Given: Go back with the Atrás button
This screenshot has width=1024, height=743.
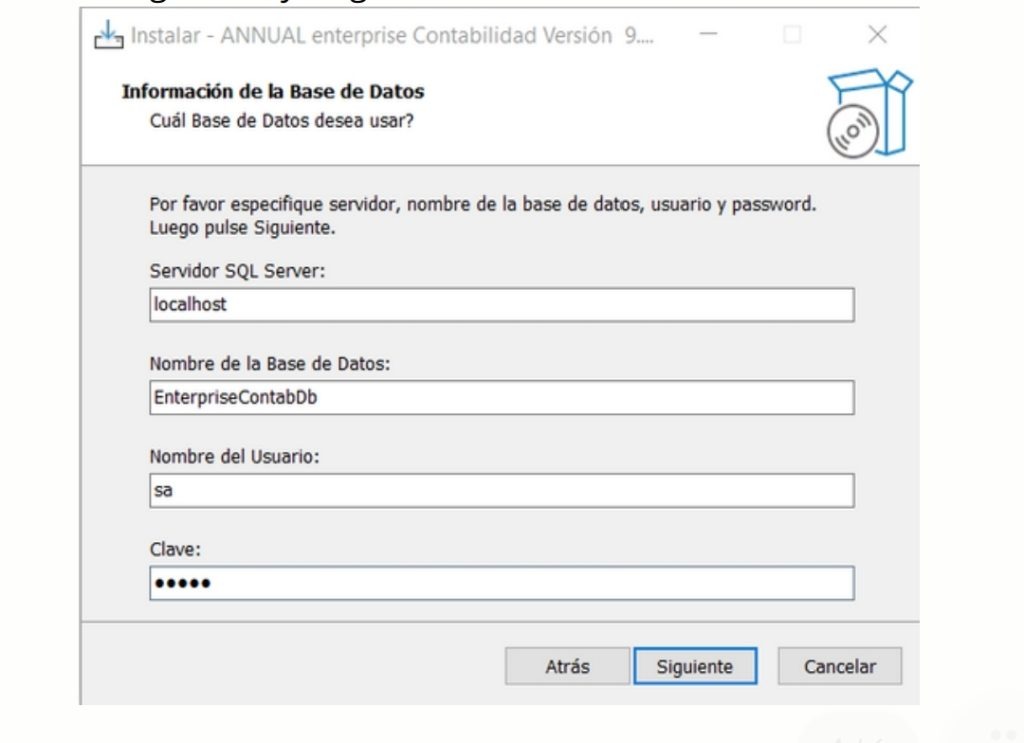Looking at the screenshot, I should point(567,666).
